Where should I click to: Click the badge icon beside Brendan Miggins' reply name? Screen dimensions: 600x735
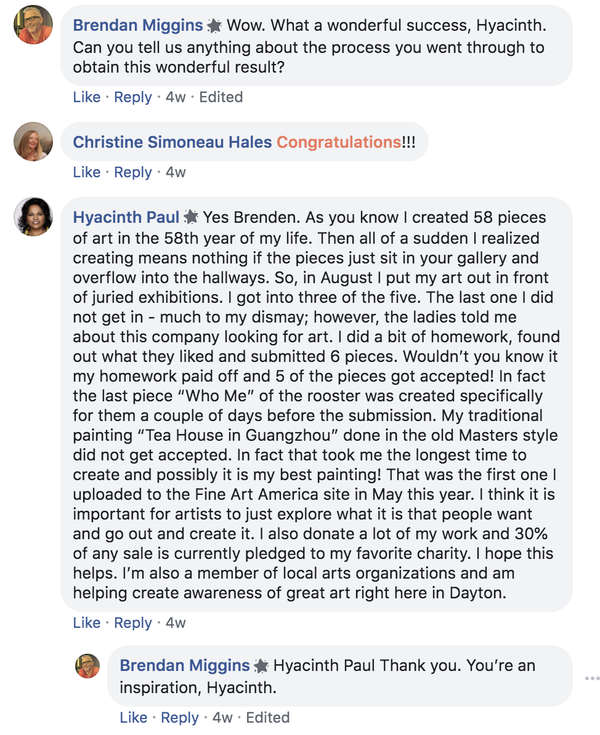coord(261,666)
